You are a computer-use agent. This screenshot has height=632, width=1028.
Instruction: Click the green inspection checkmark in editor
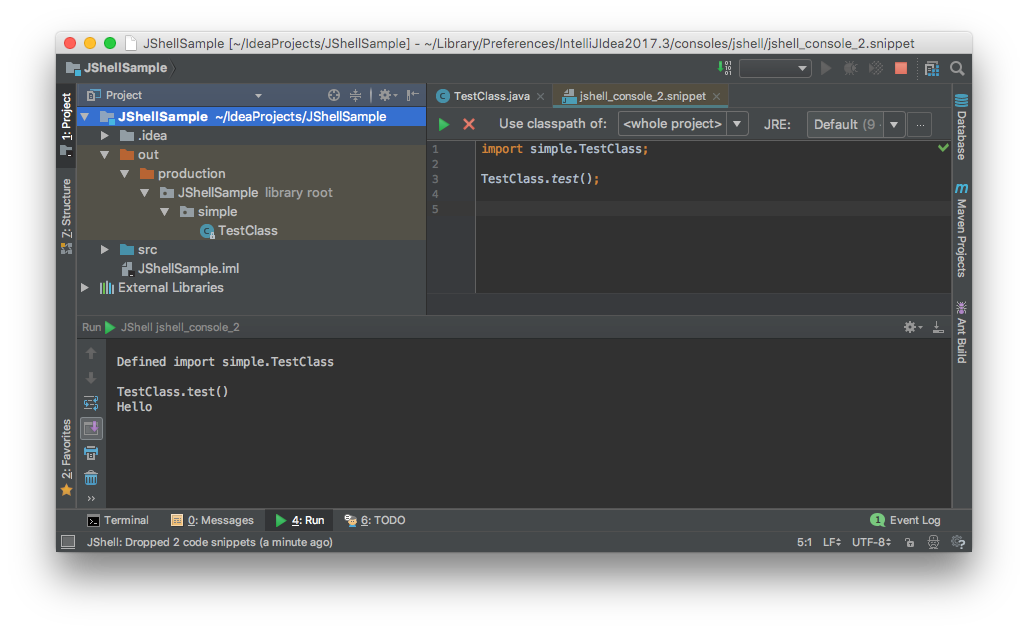point(943,148)
